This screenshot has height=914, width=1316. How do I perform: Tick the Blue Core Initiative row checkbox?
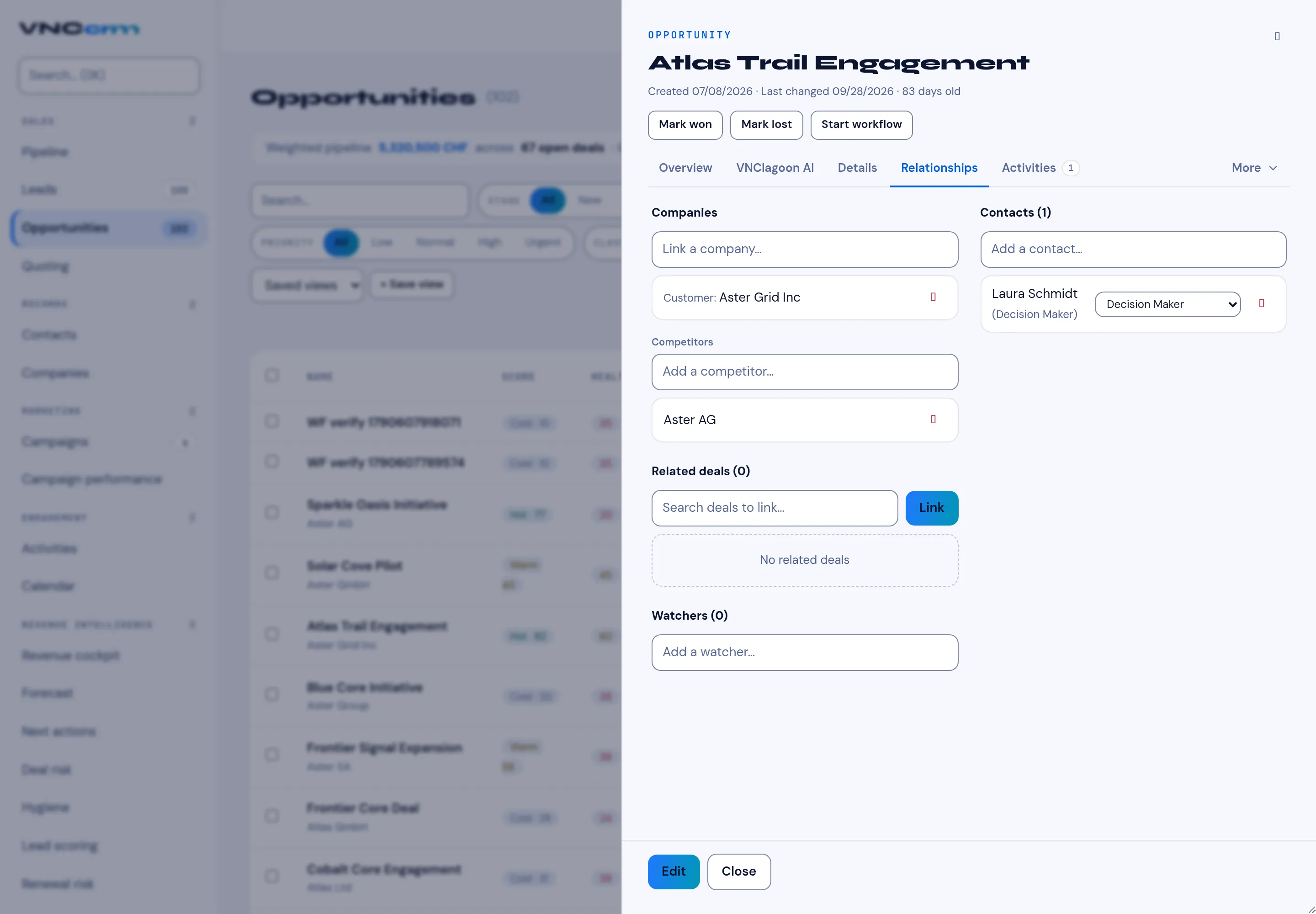(x=272, y=694)
